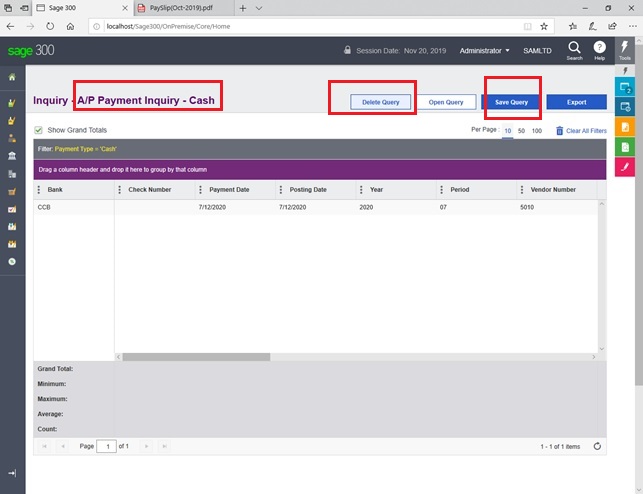
Task: Click Clear All Filters link
Action: click(586, 131)
